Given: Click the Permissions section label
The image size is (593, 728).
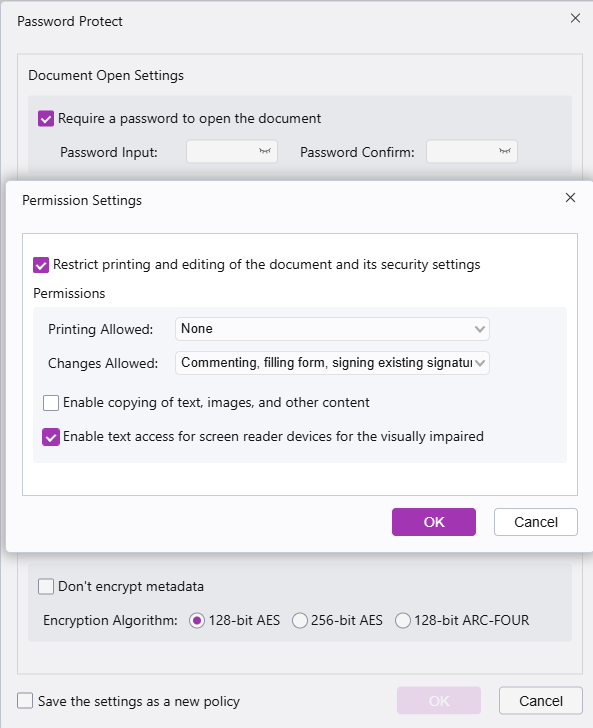Looking at the screenshot, I should (x=69, y=293).
